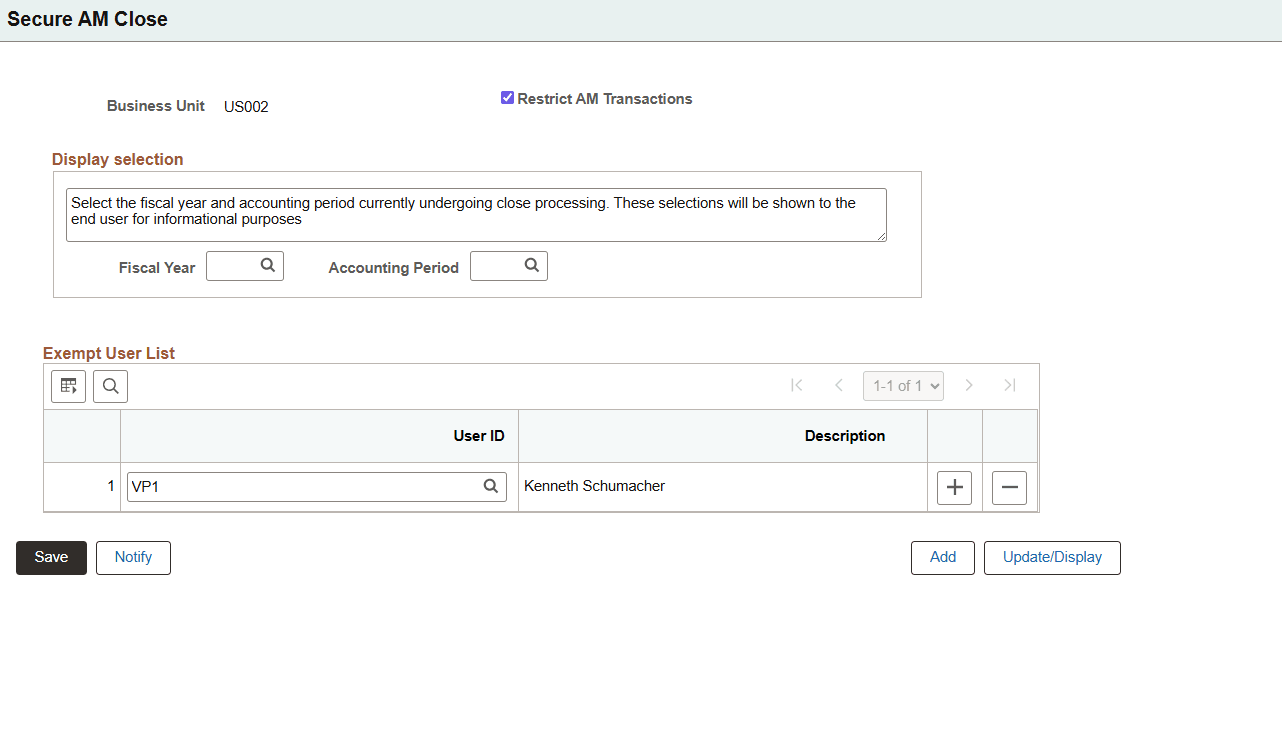Uncheck Restrict AM Transactions checkbox
This screenshot has width=1282, height=734.
(x=508, y=98)
